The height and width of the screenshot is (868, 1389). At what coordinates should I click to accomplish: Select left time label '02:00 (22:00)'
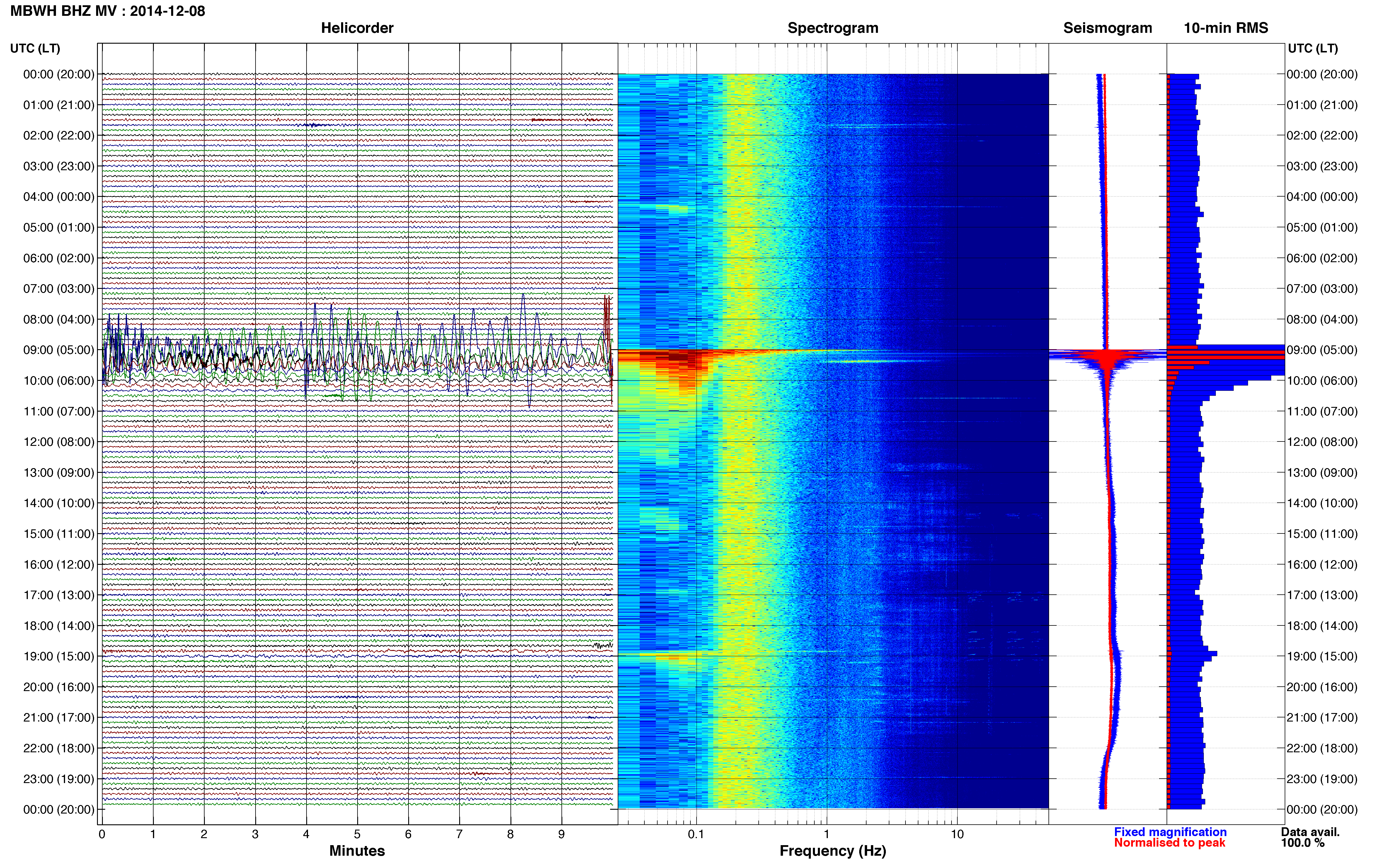click(59, 135)
